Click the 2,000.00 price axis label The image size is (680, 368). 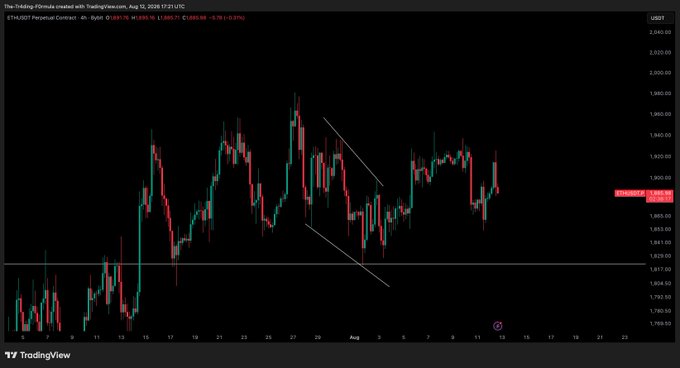[660, 73]
